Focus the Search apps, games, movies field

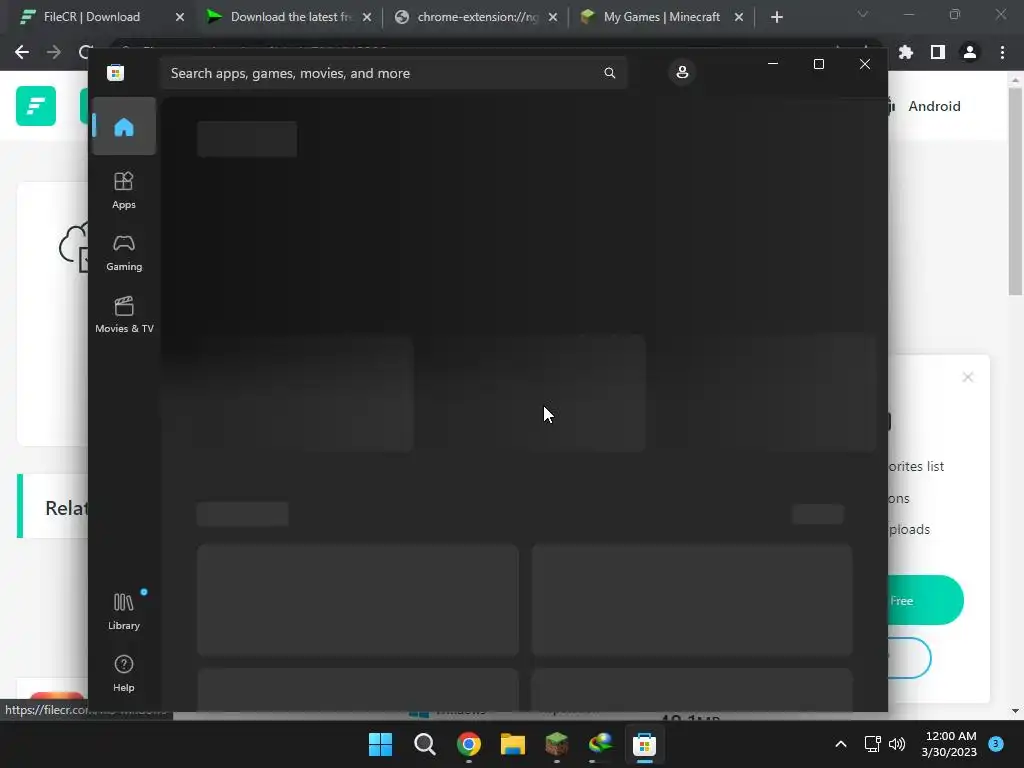coord(393,73)
